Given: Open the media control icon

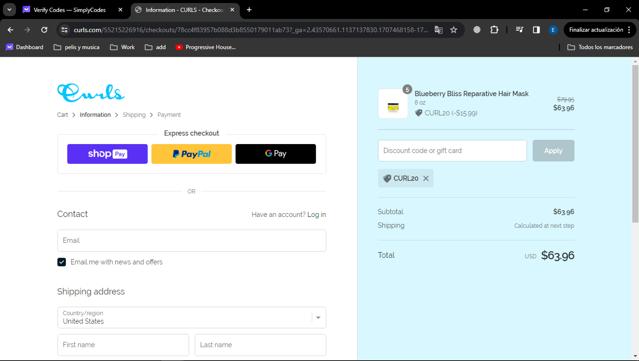Looking at the screenshot, I should [x=519, y=30].
